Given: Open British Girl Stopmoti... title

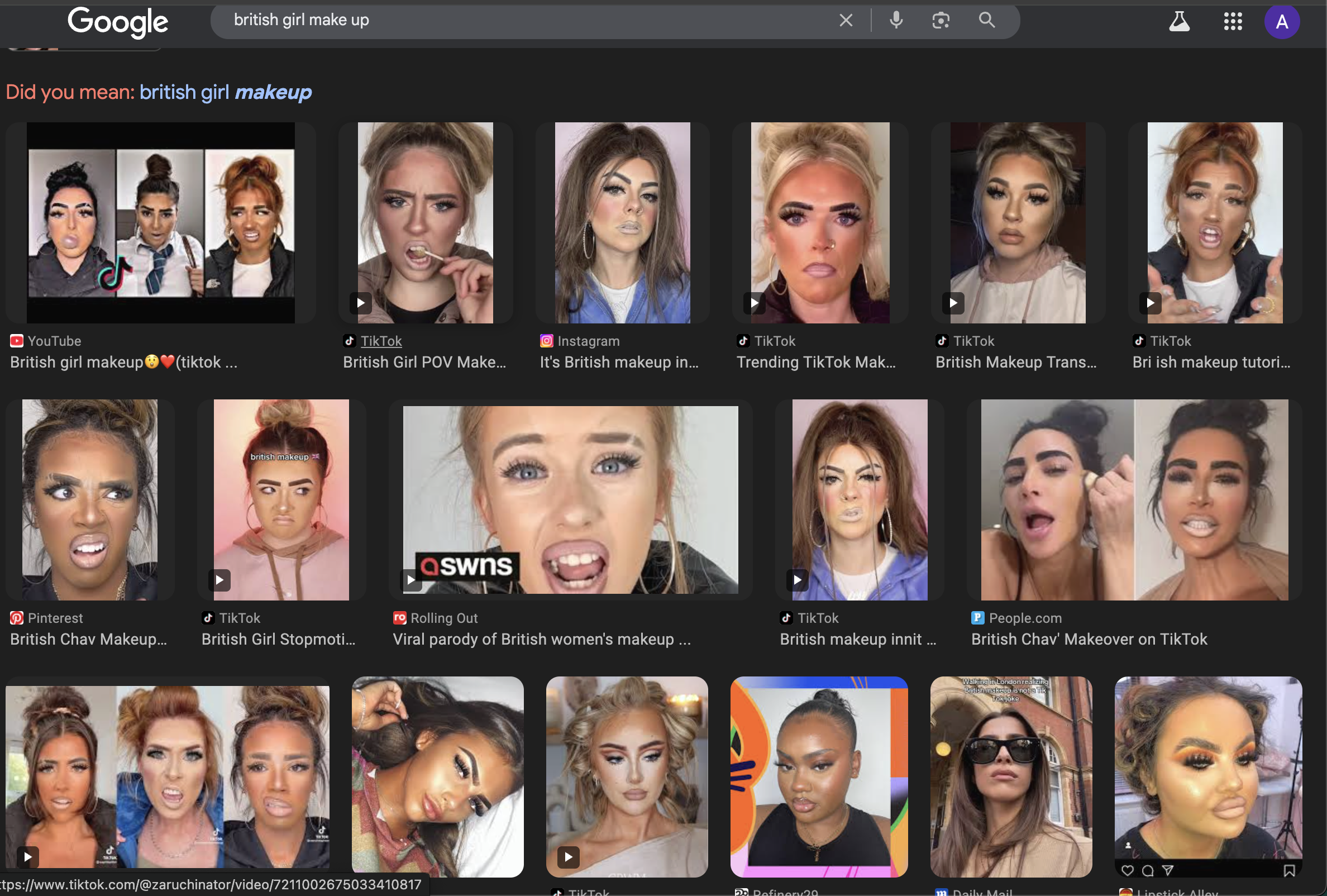Looking at the screenshot, I should click(x=278, y=639).
